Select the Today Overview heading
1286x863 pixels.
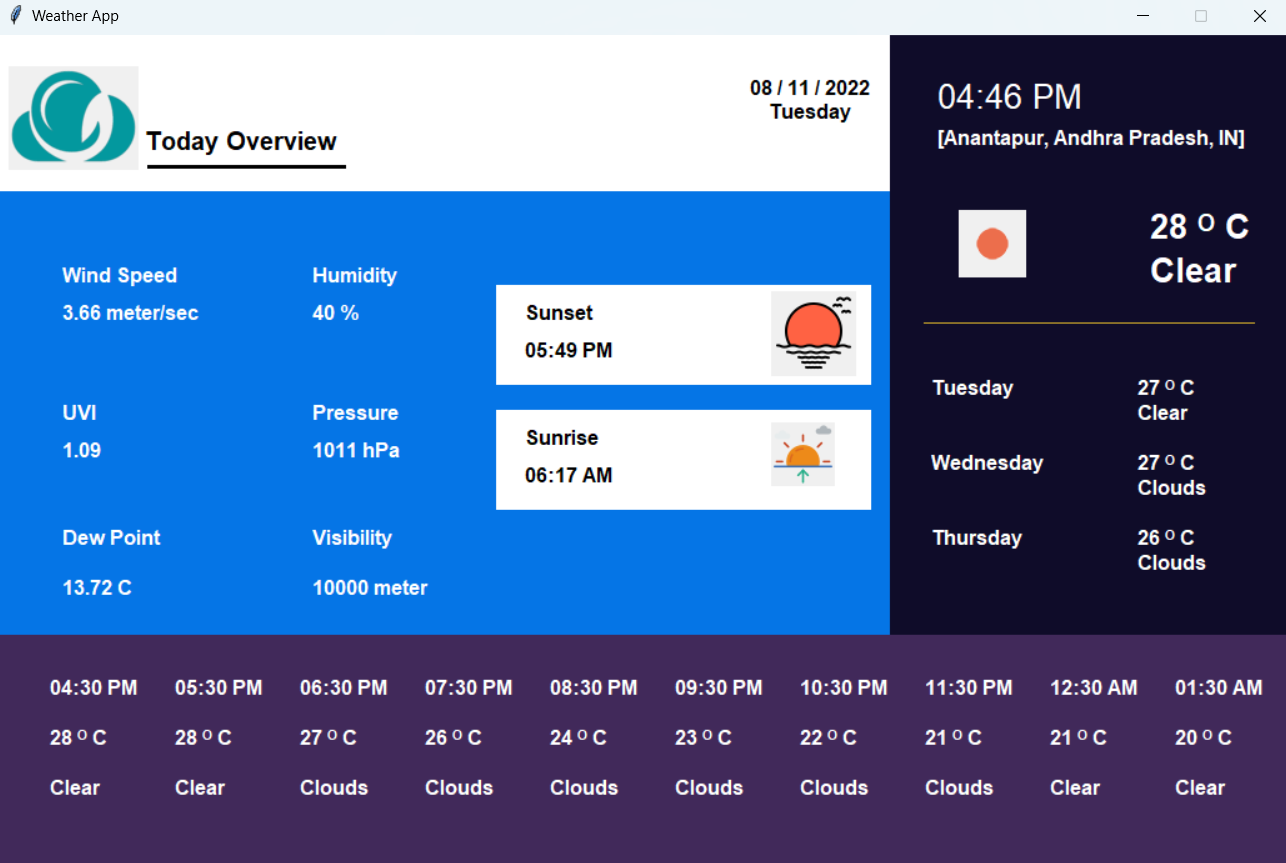[x=241, y=142]
